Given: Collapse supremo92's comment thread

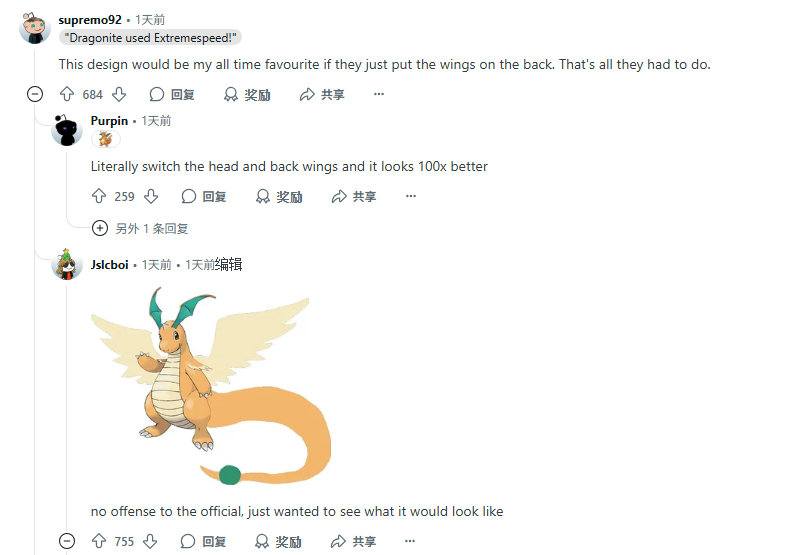Looking at the screenshot, I should (x=35, y=94).
